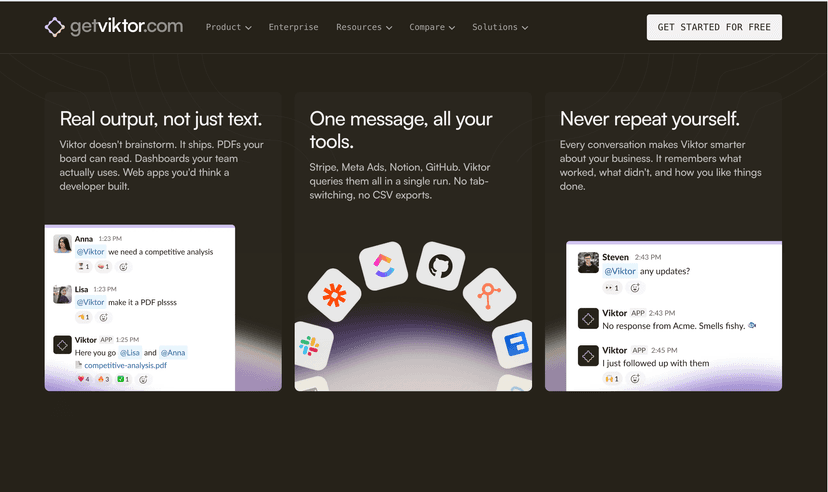Open the Compare menu
828x492 pixels.
tap(432, 27)
